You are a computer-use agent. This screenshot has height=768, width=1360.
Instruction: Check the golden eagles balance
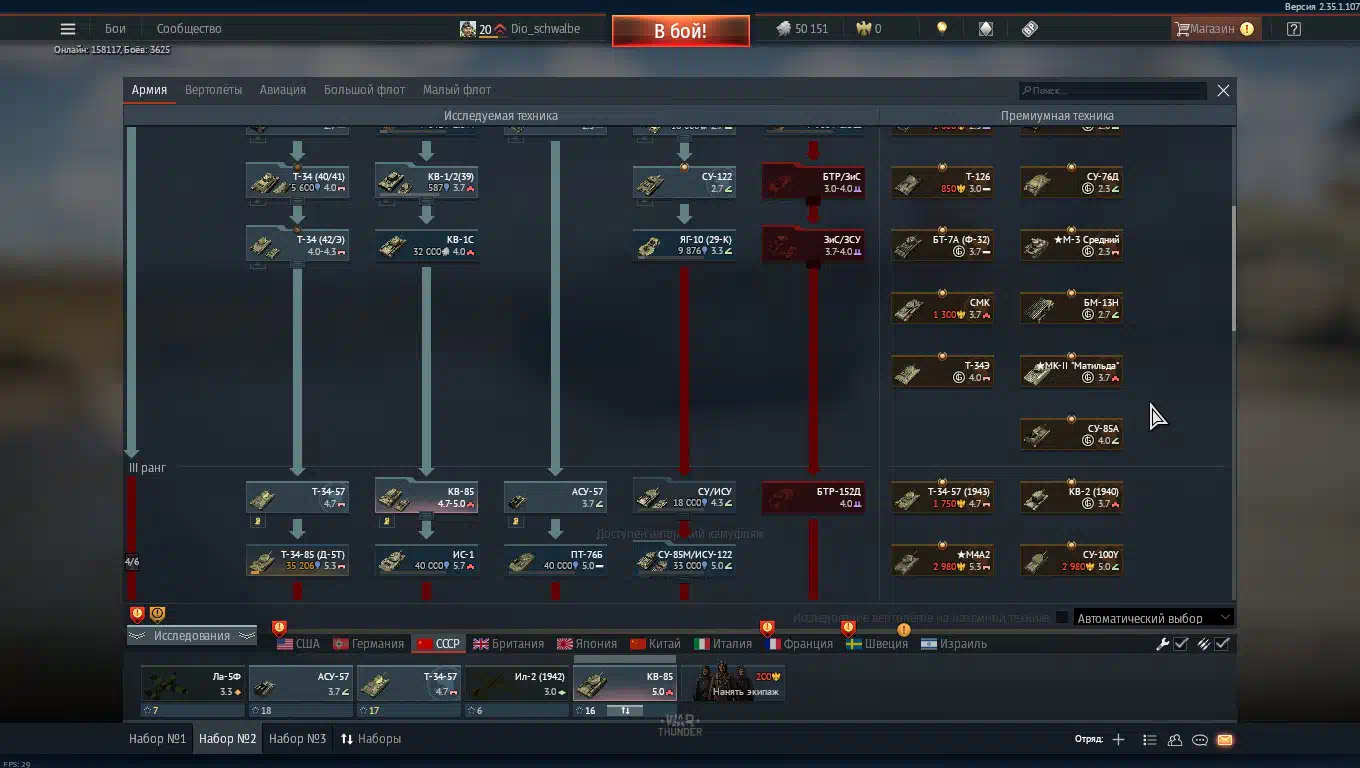pyautogui.click(x=868, y=29)
